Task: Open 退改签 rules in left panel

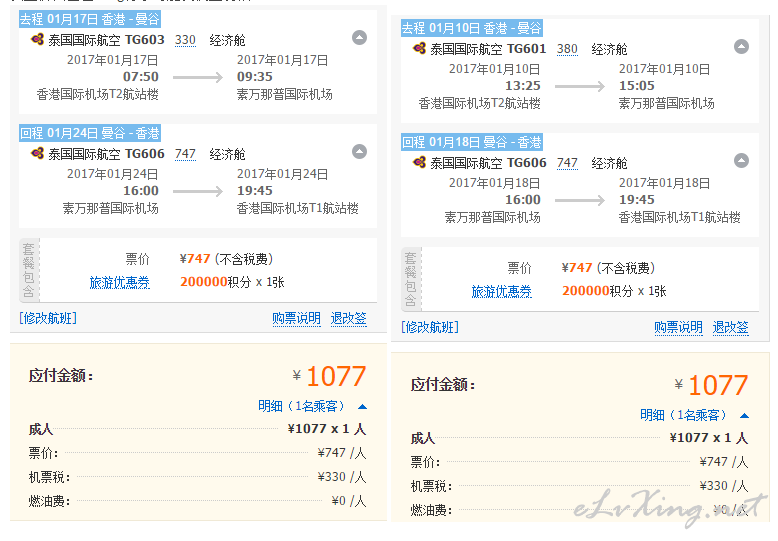Action: pos(349,319)
